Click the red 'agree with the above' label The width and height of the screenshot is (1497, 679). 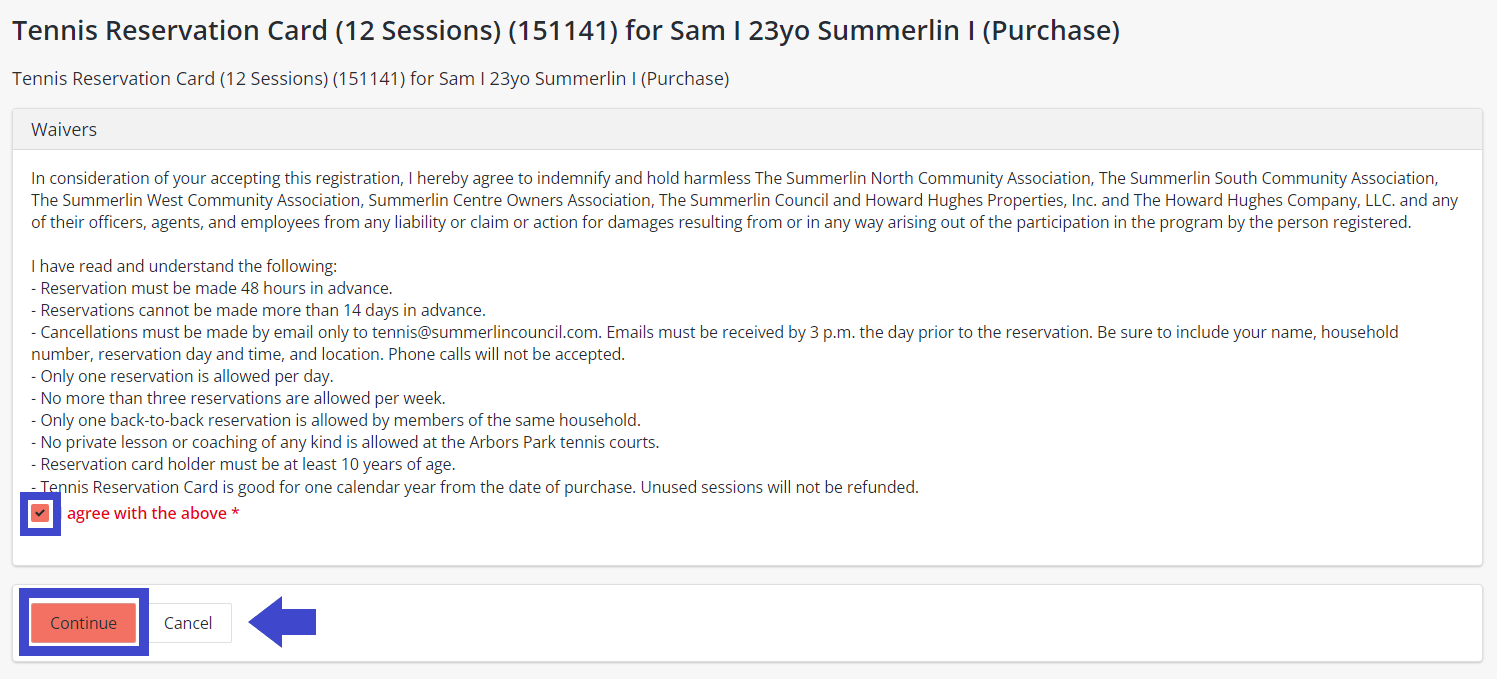tap(147, 513)
